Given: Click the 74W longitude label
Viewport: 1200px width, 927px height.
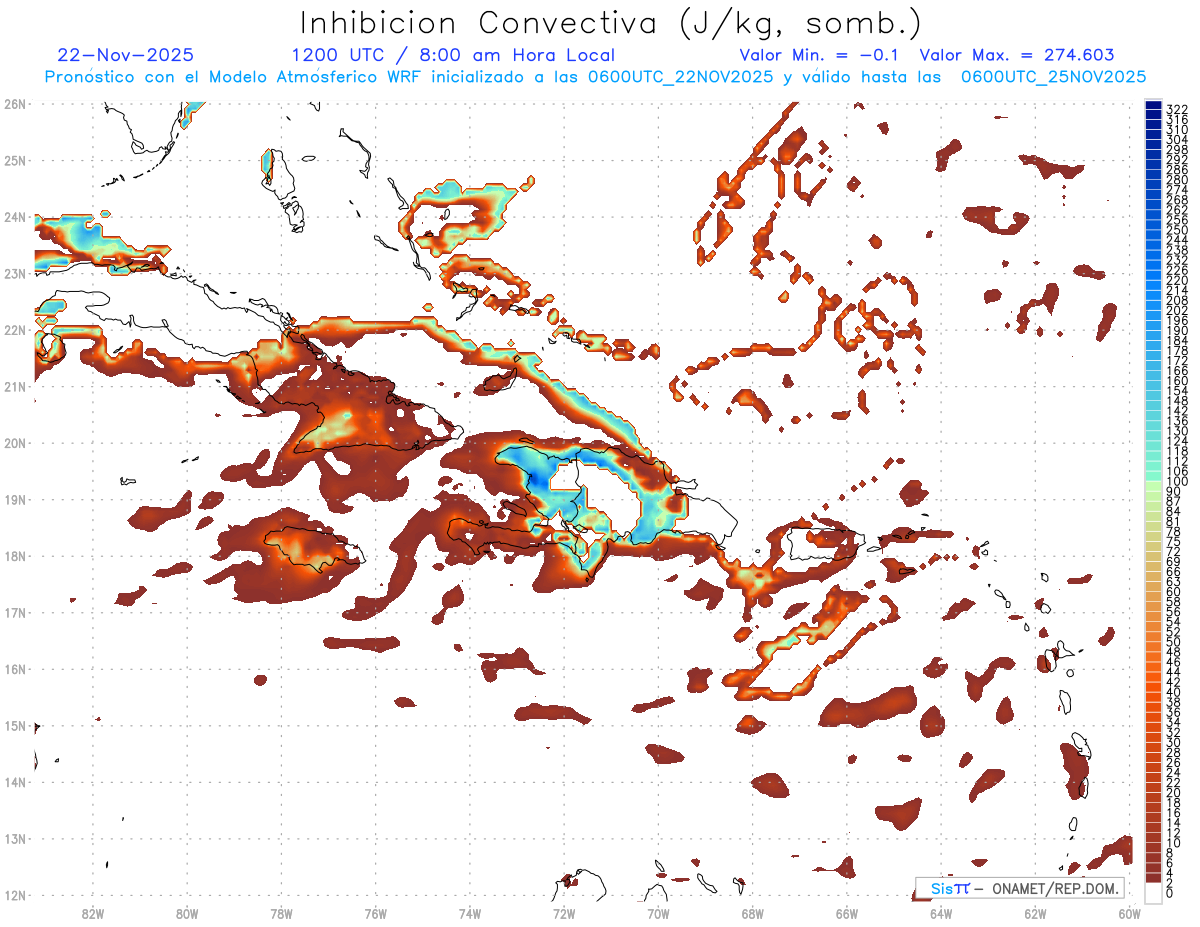Looking at the screenshot, I should (x=470, y=912).
